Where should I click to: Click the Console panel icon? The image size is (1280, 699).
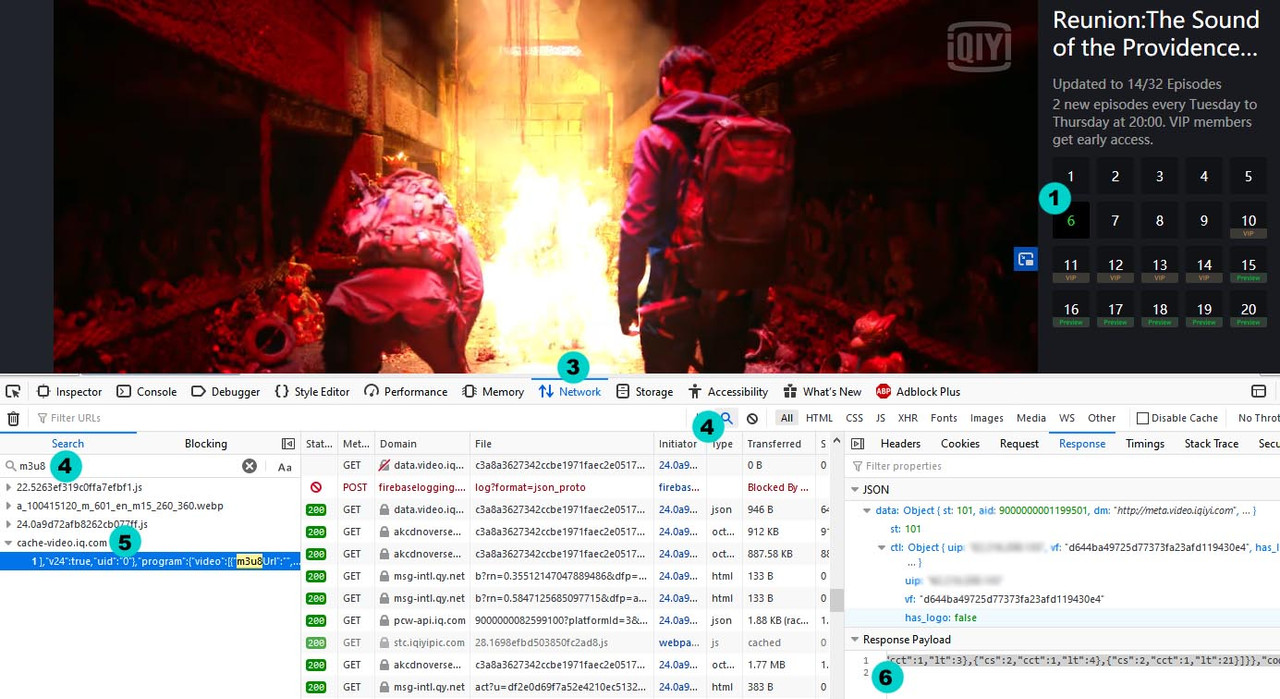(x=124, y=391)
